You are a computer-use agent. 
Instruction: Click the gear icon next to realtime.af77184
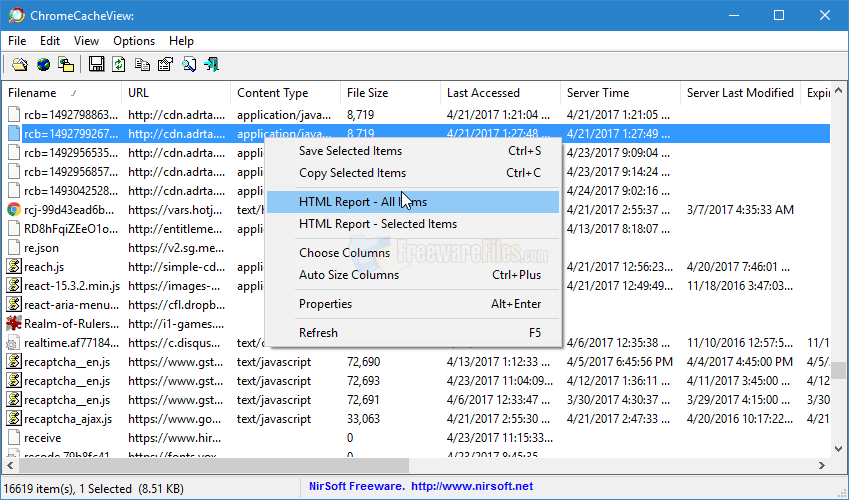coord(12,343)
